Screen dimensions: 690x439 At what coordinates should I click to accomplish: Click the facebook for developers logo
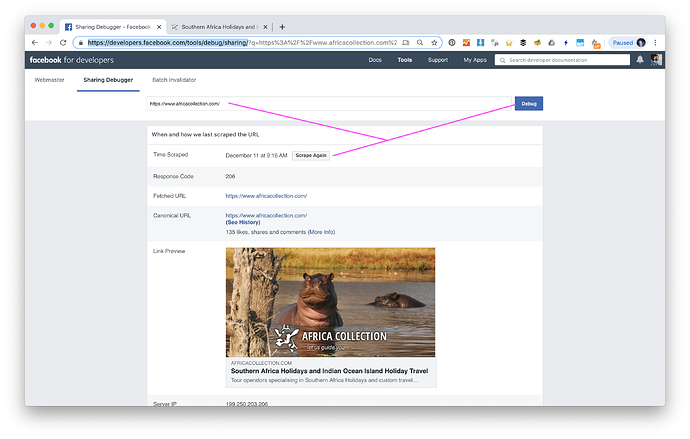[71, 60]
